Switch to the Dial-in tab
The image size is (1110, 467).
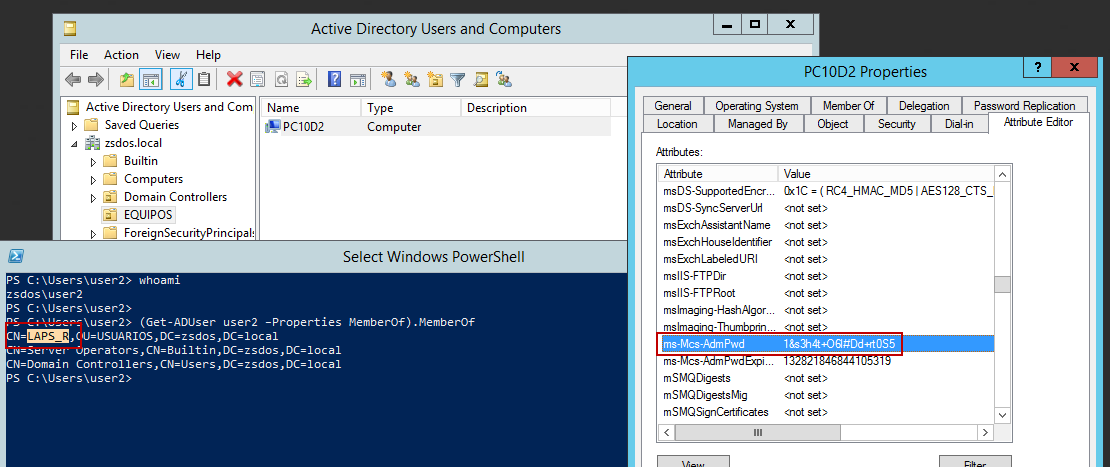coord(959,124)
